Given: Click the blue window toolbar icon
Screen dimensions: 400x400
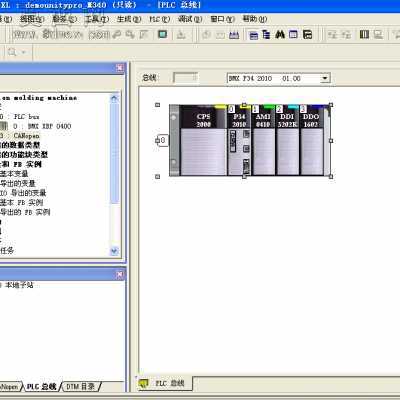Looking at the screenshot, I should (293, 34).
